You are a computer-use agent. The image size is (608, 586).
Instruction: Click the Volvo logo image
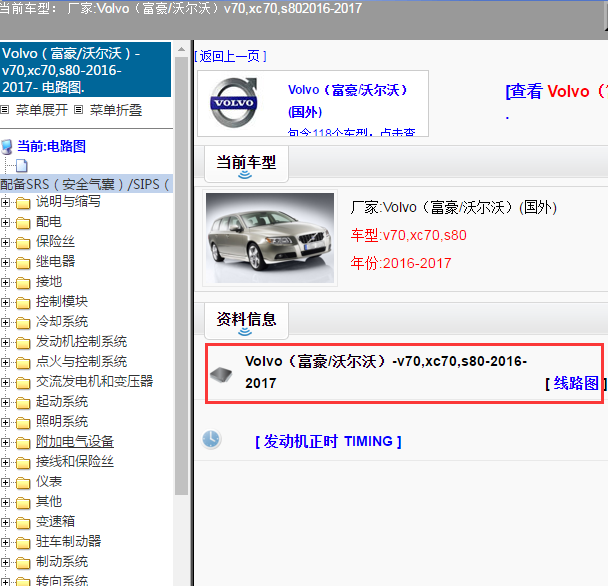pyautogui.click(x=233, y=102)
